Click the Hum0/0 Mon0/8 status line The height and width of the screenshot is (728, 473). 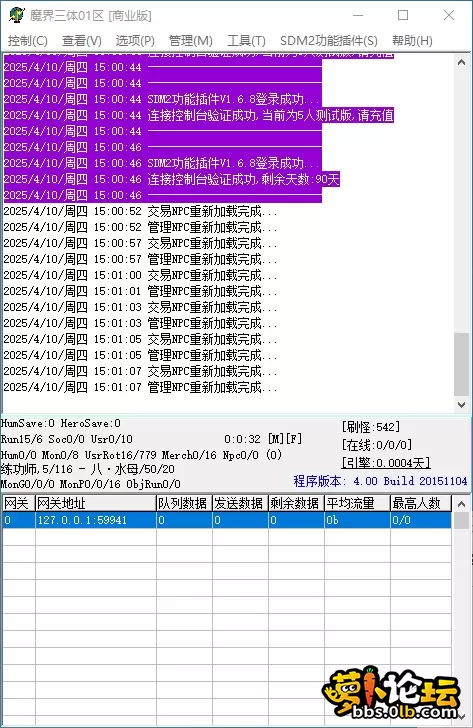click(141, 455)
